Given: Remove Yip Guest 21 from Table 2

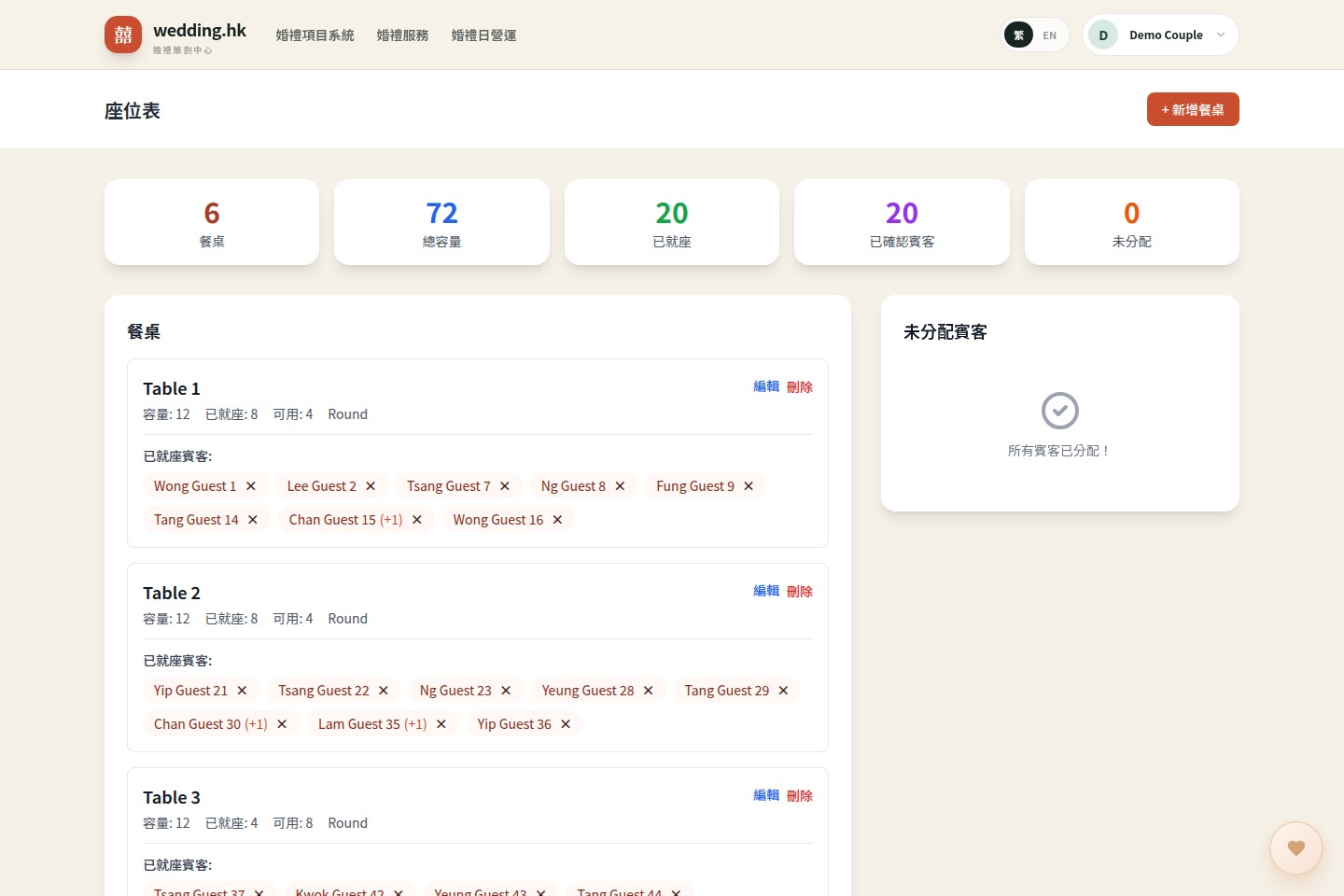Looking at the screenshot, I should pos(242,691).
